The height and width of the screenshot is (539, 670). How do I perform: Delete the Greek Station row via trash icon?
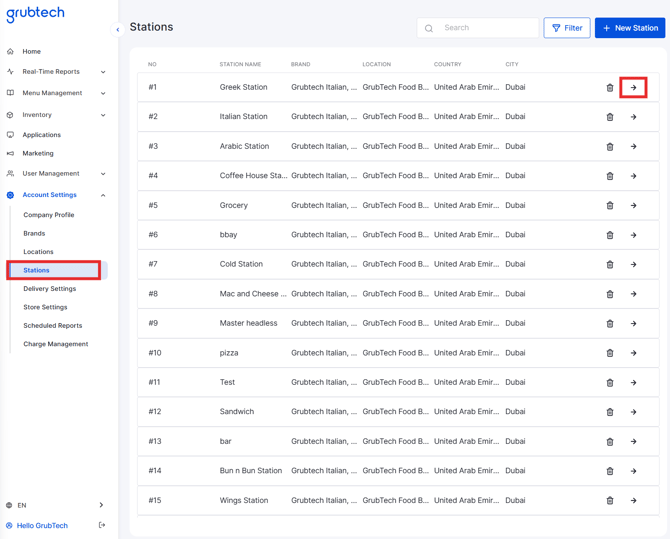pos(610,88)
